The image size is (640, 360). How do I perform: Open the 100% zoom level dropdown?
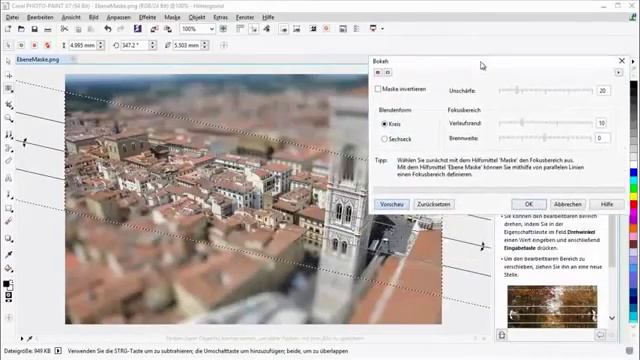click(211, 29)
